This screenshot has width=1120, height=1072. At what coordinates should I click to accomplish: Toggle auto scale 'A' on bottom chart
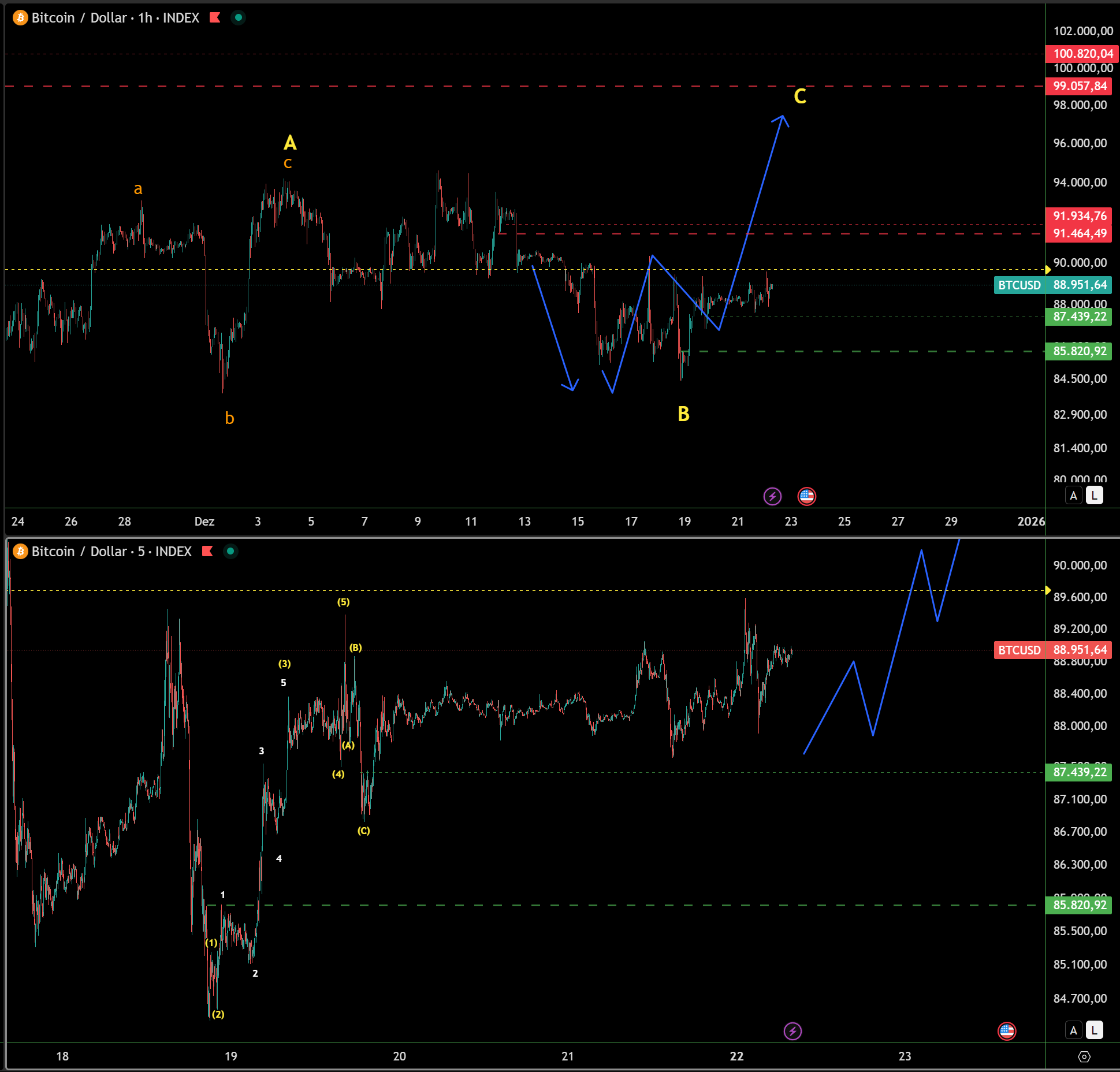pos(1073,1030)
